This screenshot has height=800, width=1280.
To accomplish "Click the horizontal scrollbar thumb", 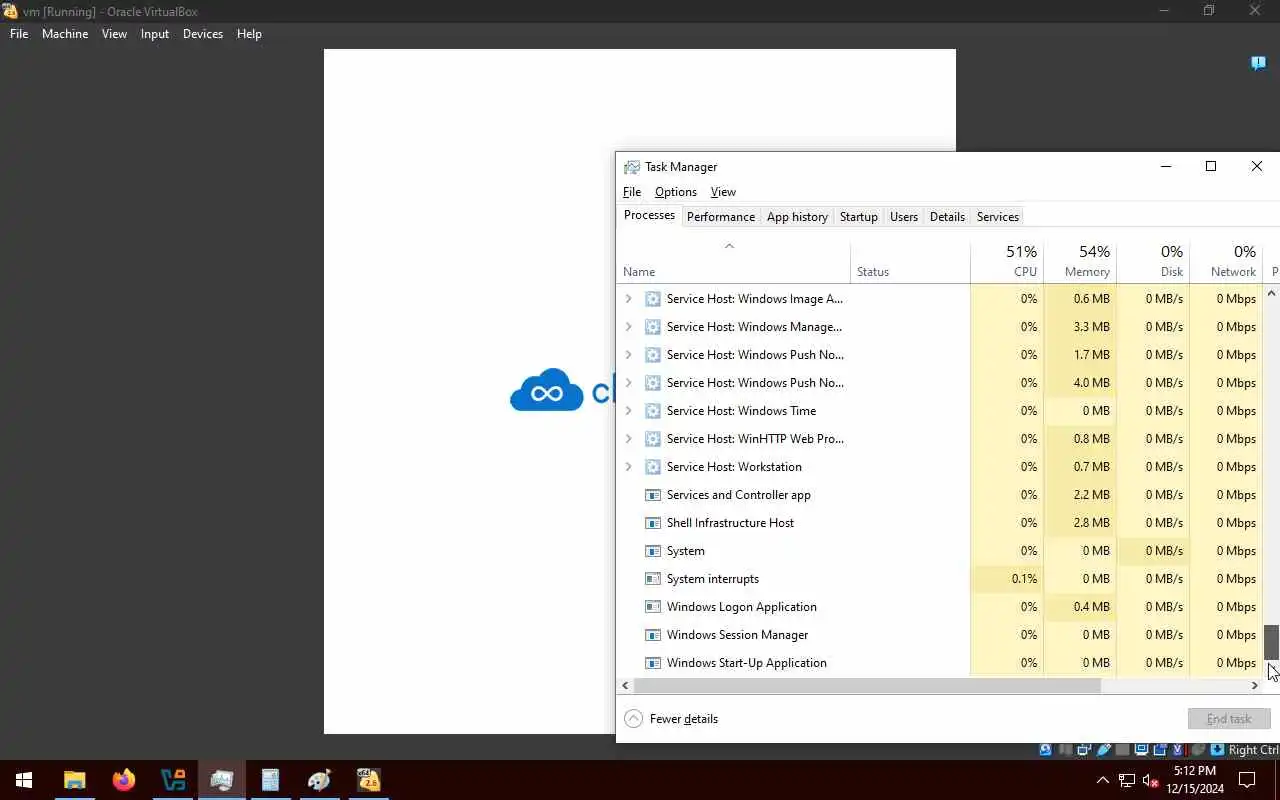I will pos(867,686).
